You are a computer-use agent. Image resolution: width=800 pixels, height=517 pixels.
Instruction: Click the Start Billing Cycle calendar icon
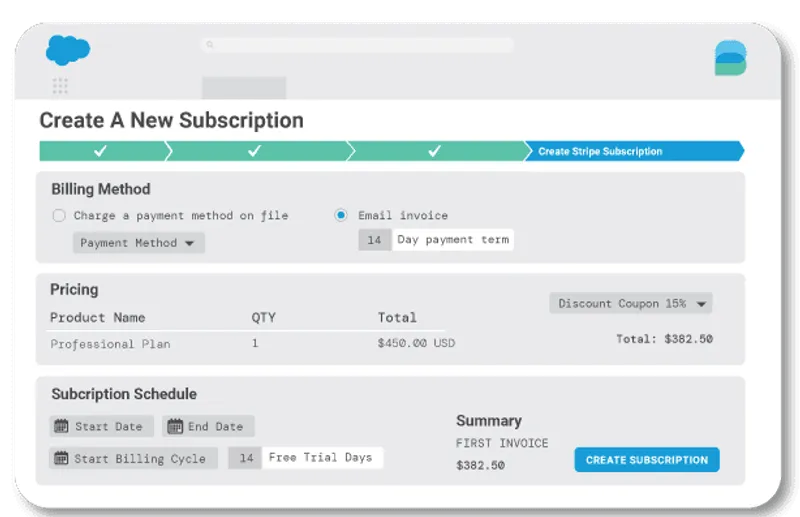point(61,458)
